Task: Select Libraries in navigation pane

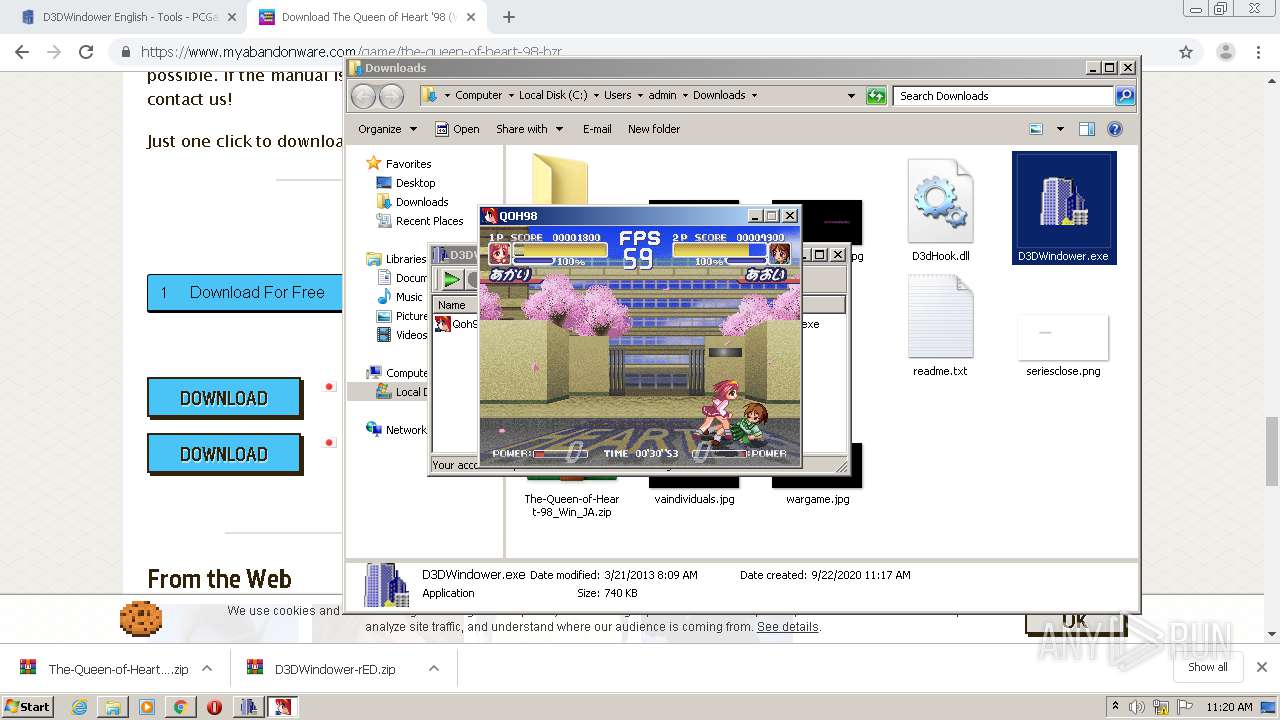Action: (398, 259)
